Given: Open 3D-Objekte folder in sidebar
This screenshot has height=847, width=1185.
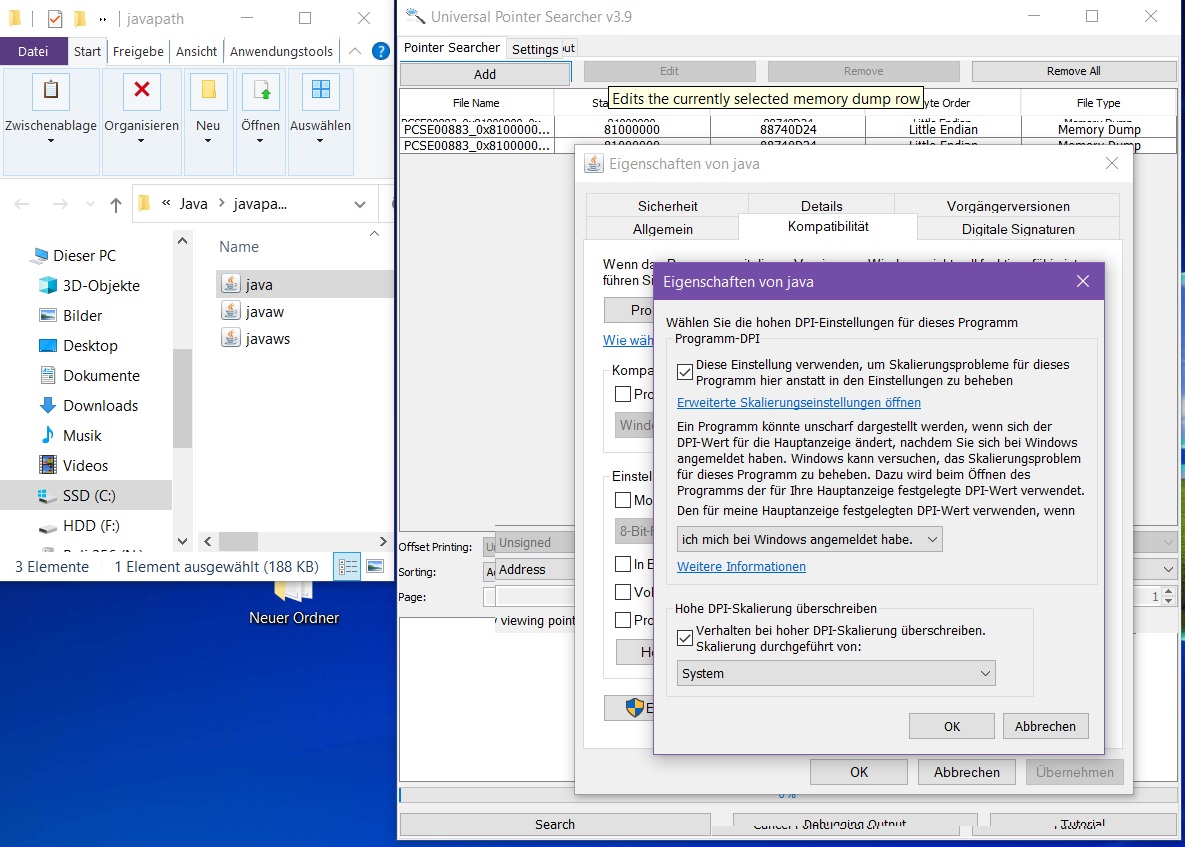Looking at the screenshot, I should tap(101, 286).
